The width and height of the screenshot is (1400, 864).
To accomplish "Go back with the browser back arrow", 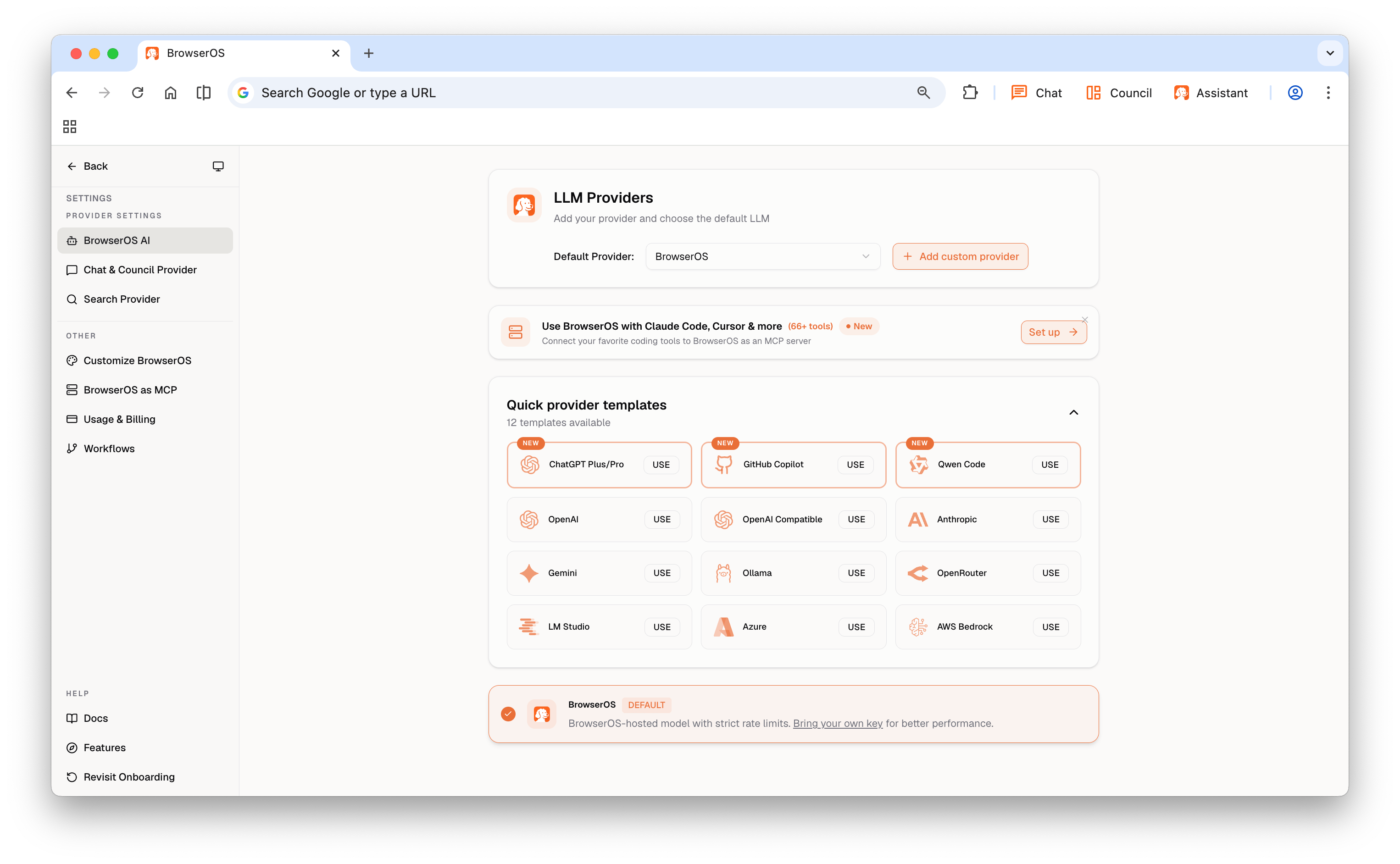I will point(72,93).
